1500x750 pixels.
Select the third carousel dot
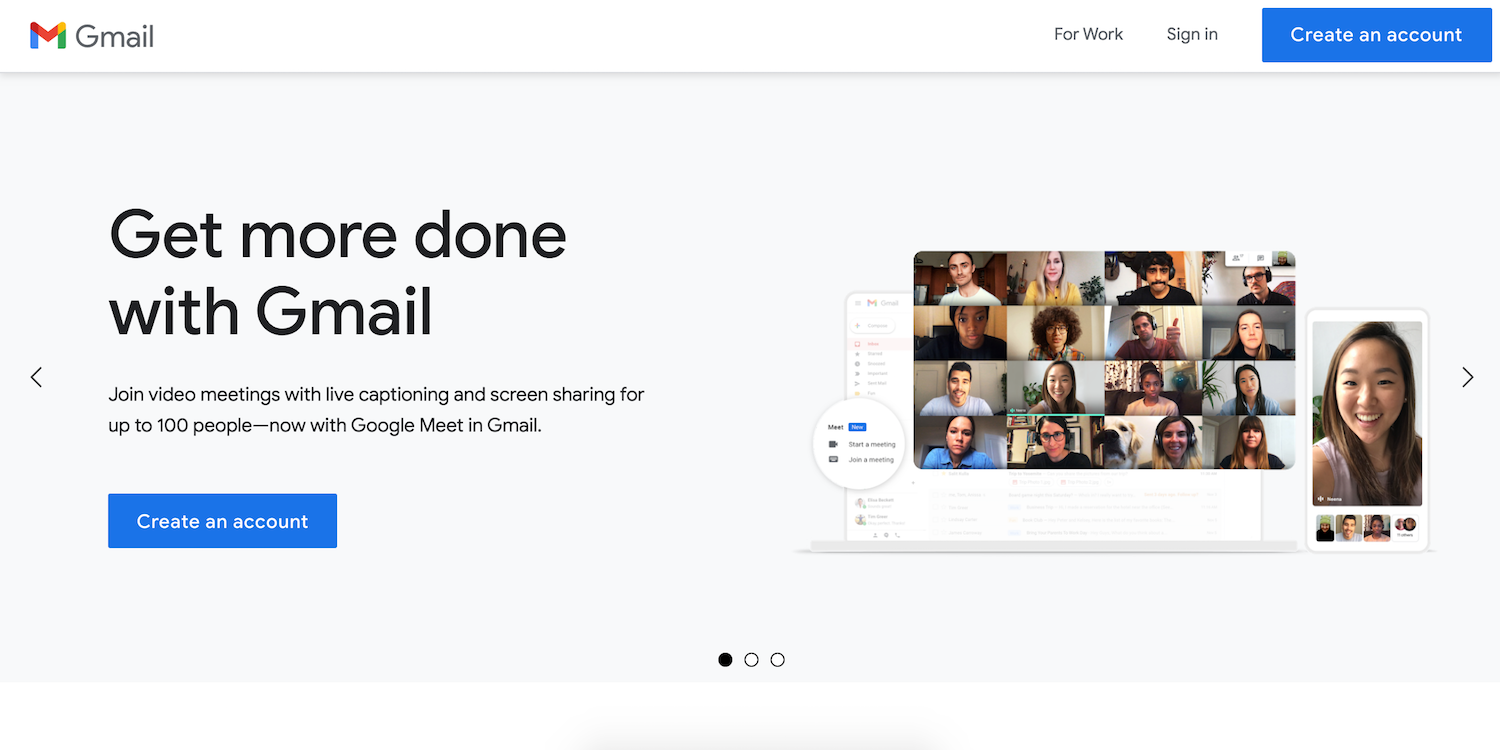point(777,659)
